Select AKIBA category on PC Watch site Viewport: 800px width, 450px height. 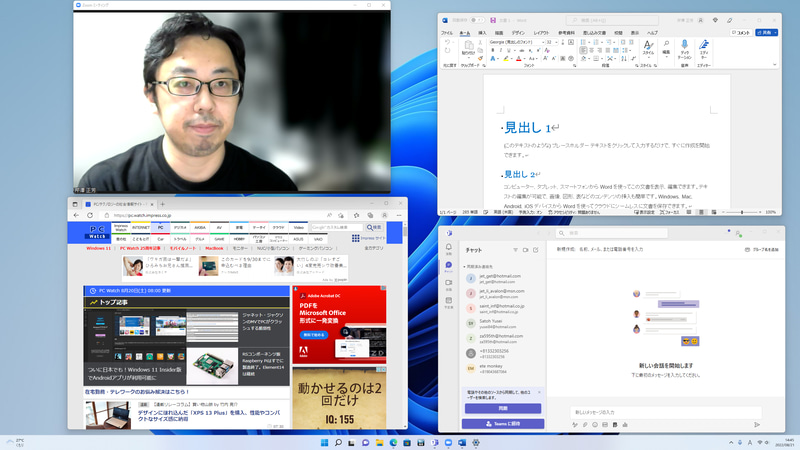click(x=199, y=228)
